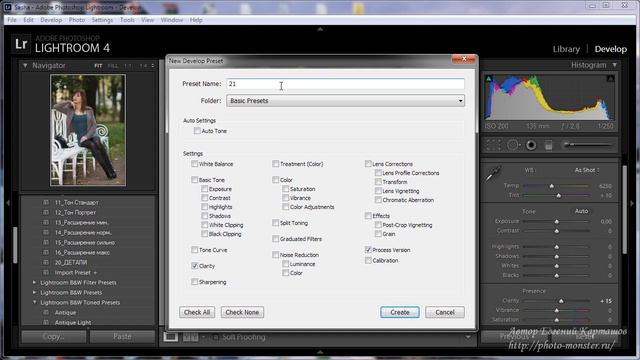Cancel the New Develop Preset dialog

[x=445, y=312]
